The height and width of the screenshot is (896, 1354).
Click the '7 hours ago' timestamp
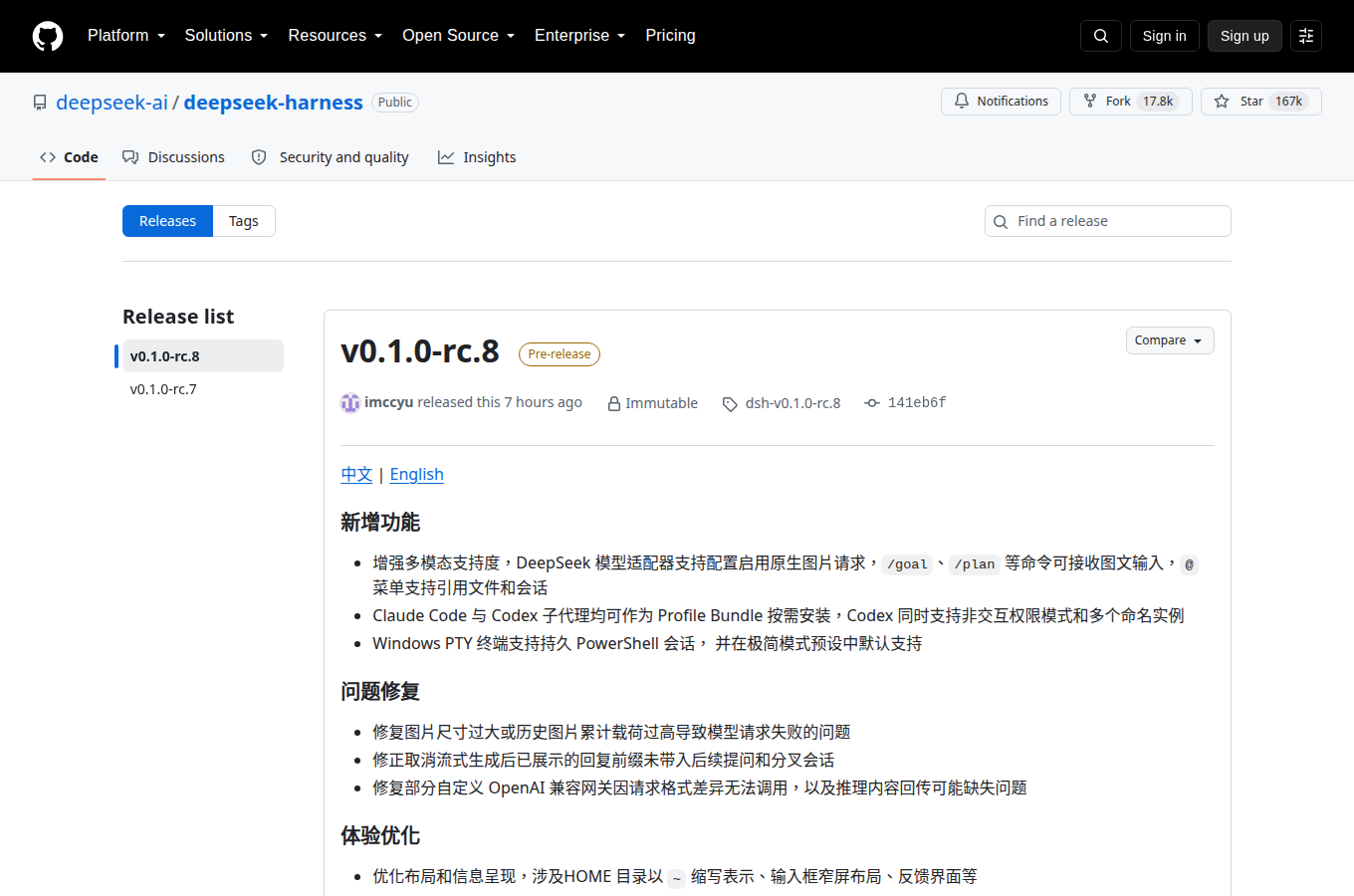tap(543, 402)
